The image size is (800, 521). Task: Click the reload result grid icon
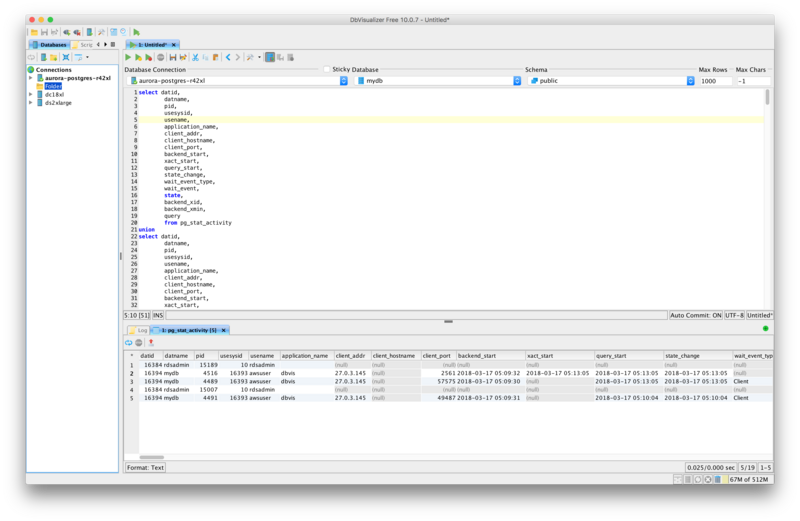pyautogui.click(x=129, y=343)
